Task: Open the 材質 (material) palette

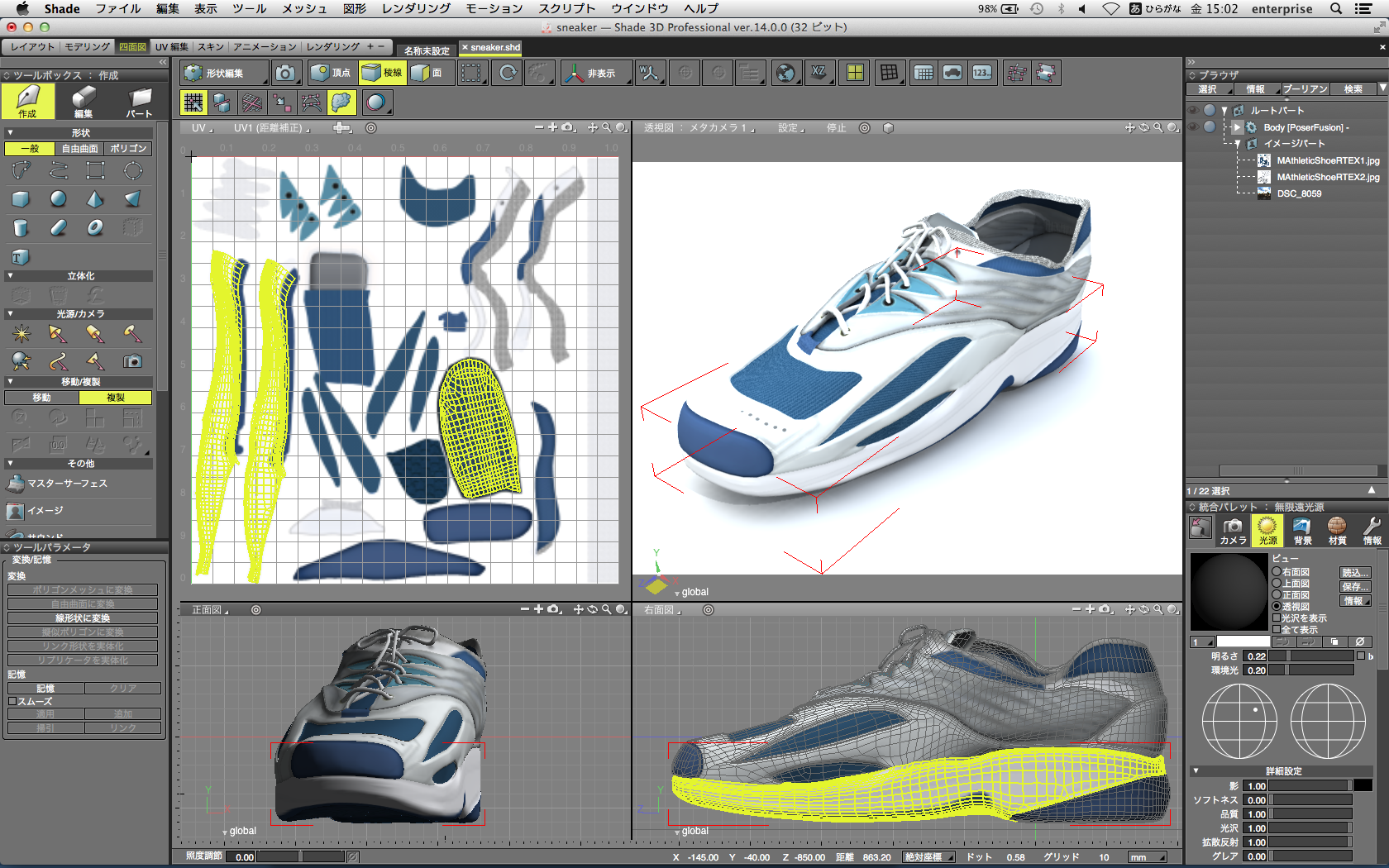Action: click(1337, 531)
